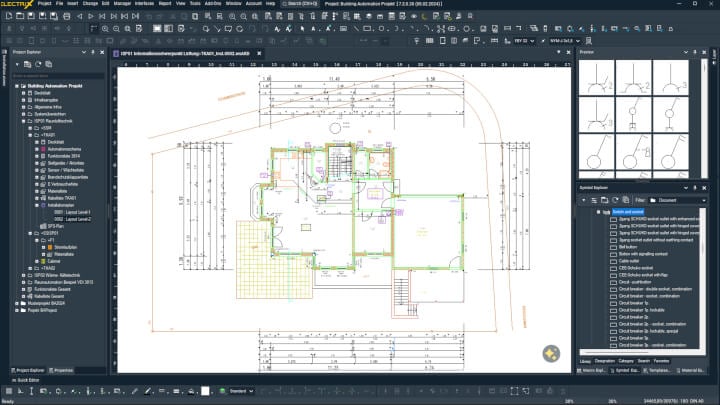Click the open folder icon in the toolbar
Screen dimensions: 720x405
(x=19, y=16)
